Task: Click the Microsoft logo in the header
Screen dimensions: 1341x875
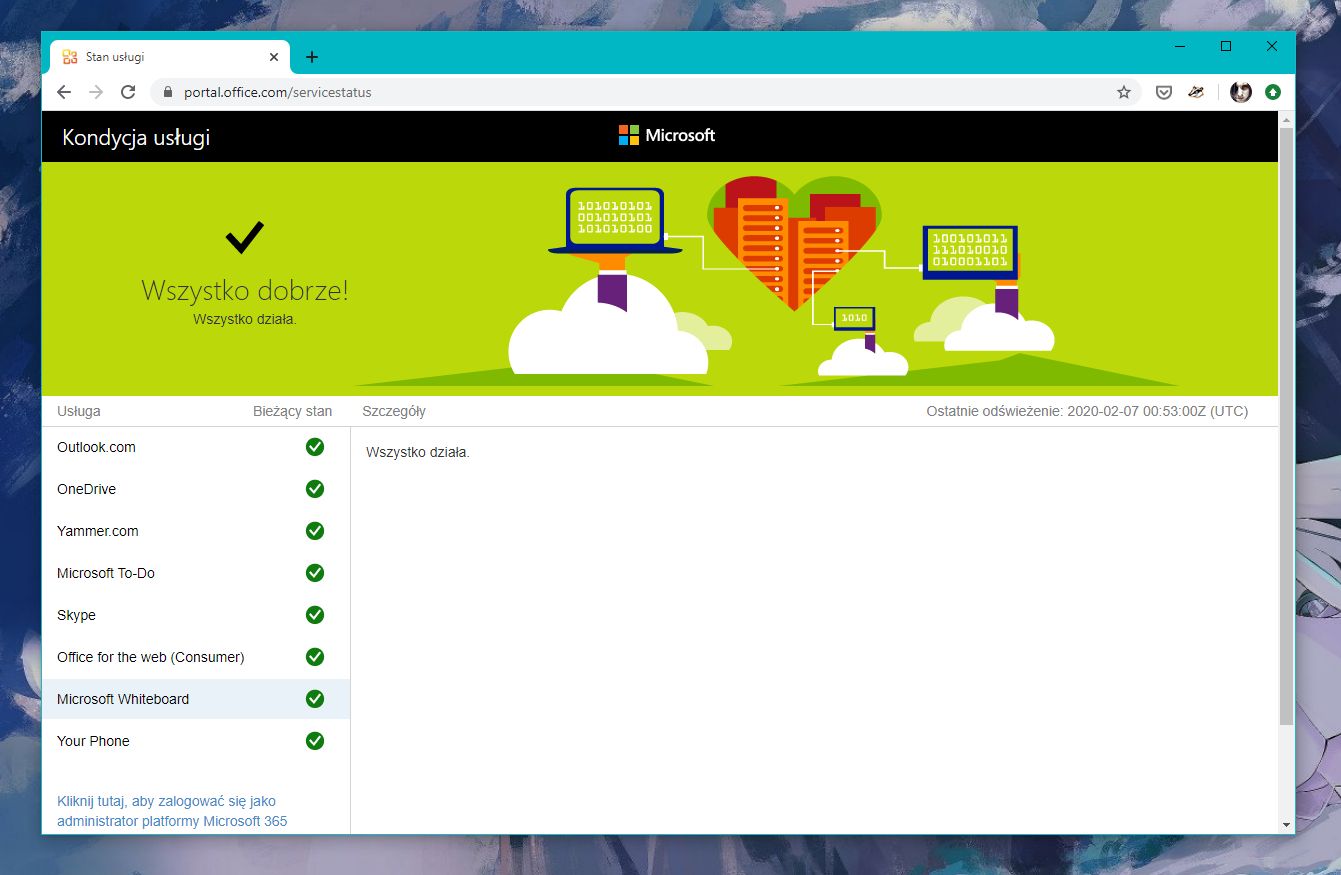Action: [666, 135]
